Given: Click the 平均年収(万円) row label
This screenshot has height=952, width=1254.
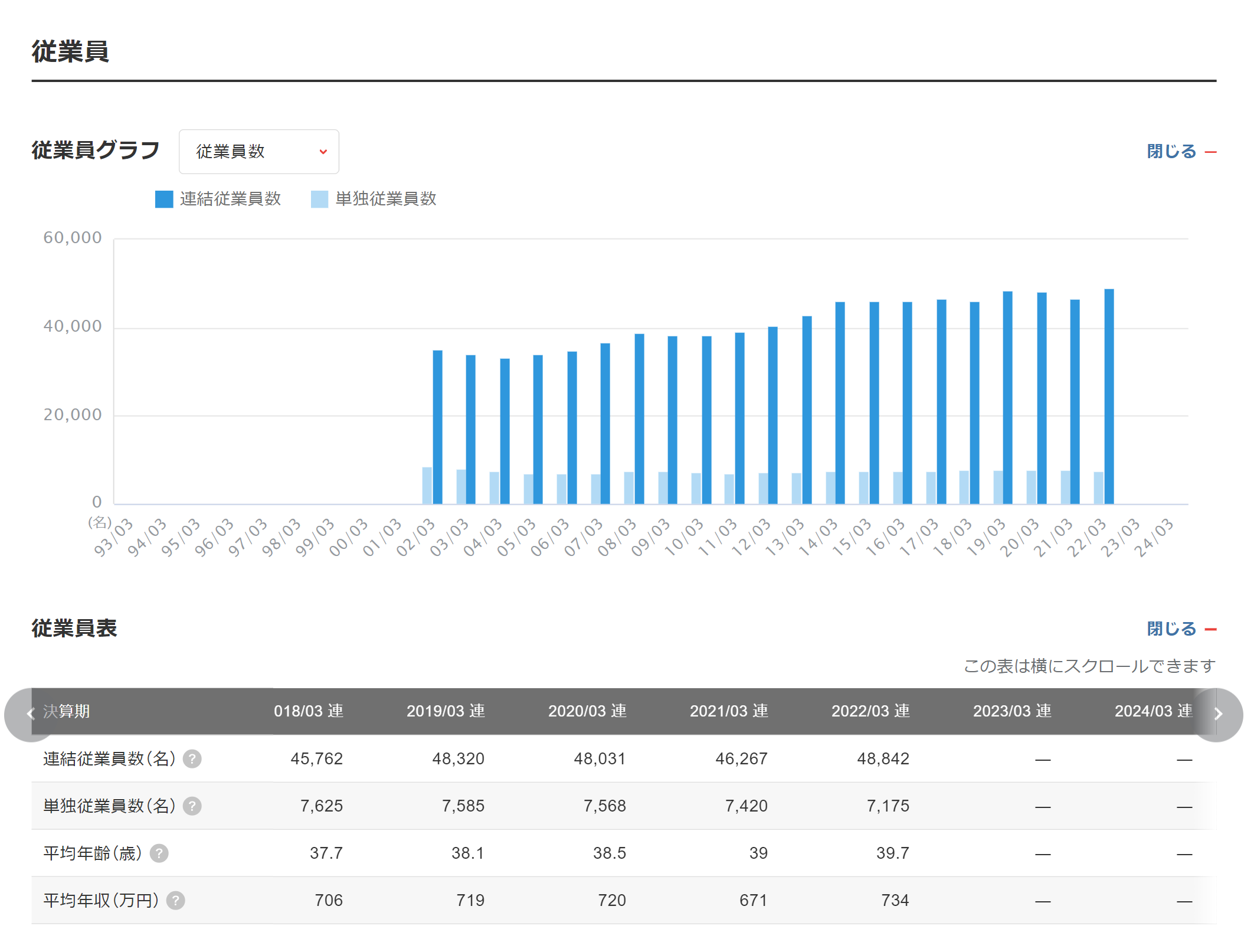Looking at the screenshot, I should point(101,900).
